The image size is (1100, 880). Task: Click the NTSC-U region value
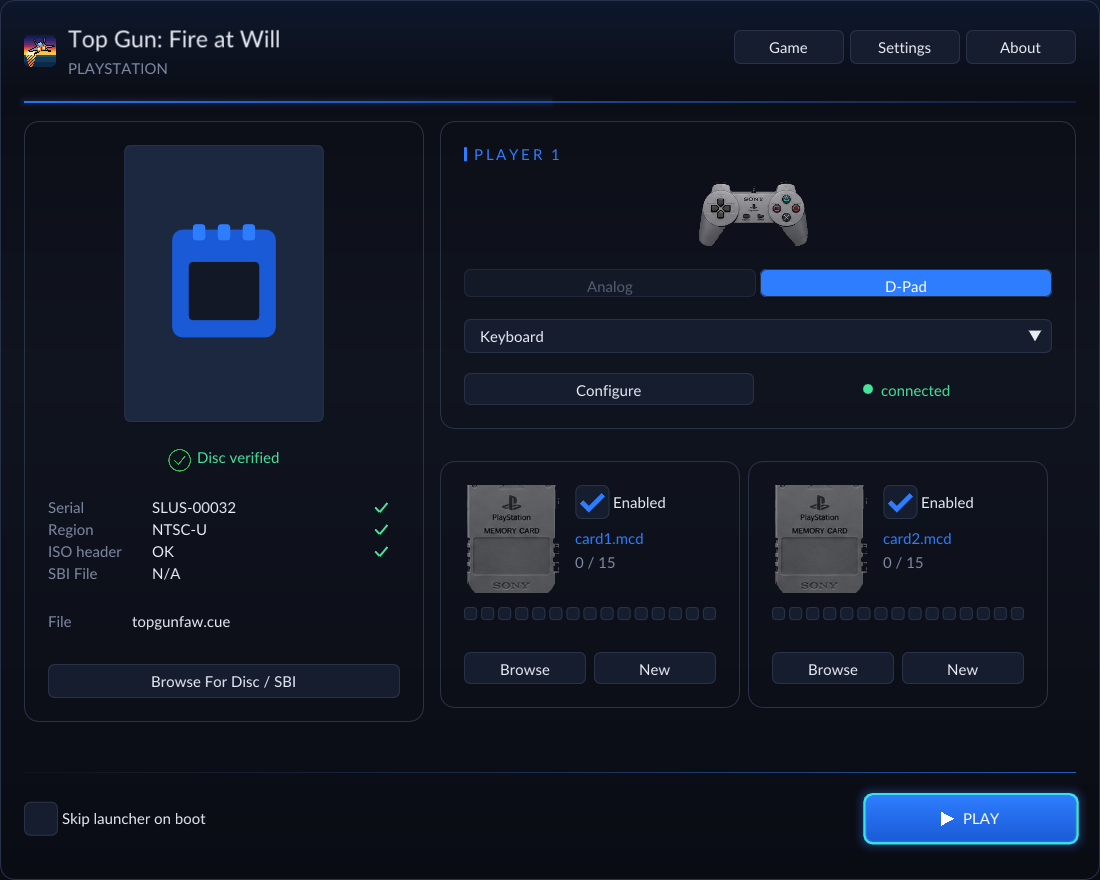tap(180, 530)
